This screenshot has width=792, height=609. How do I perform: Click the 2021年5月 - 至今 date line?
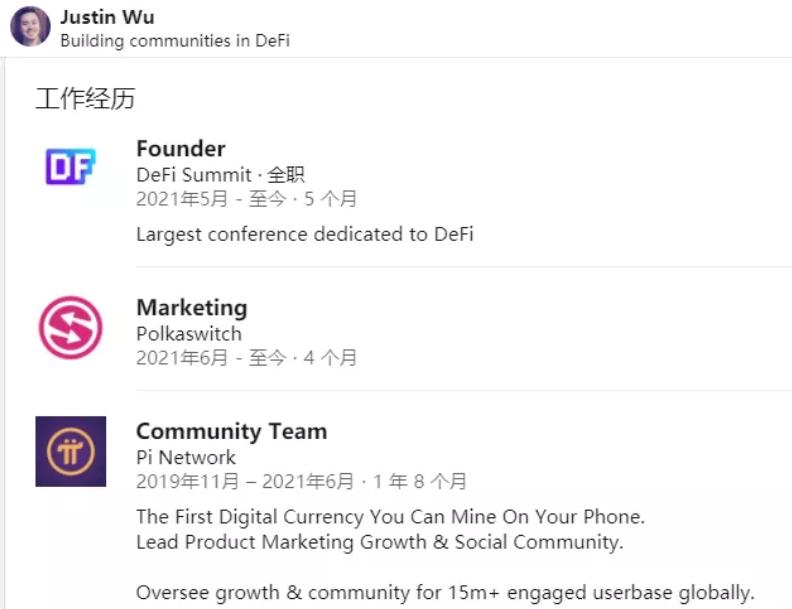(246, 199)
